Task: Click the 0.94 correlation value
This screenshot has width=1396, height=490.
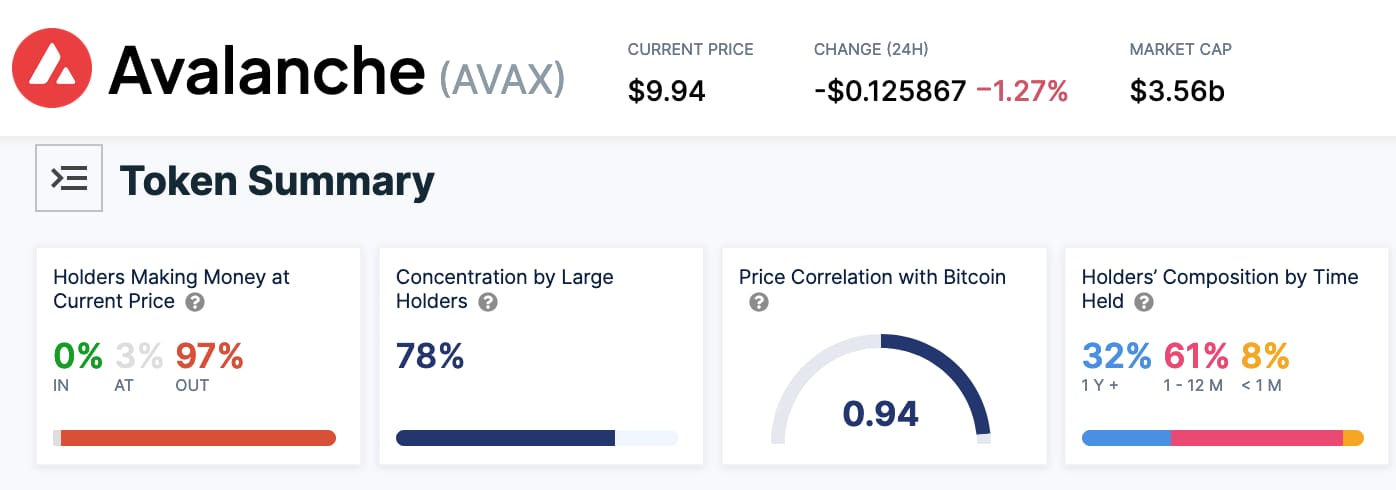Action: coord(880,413)
